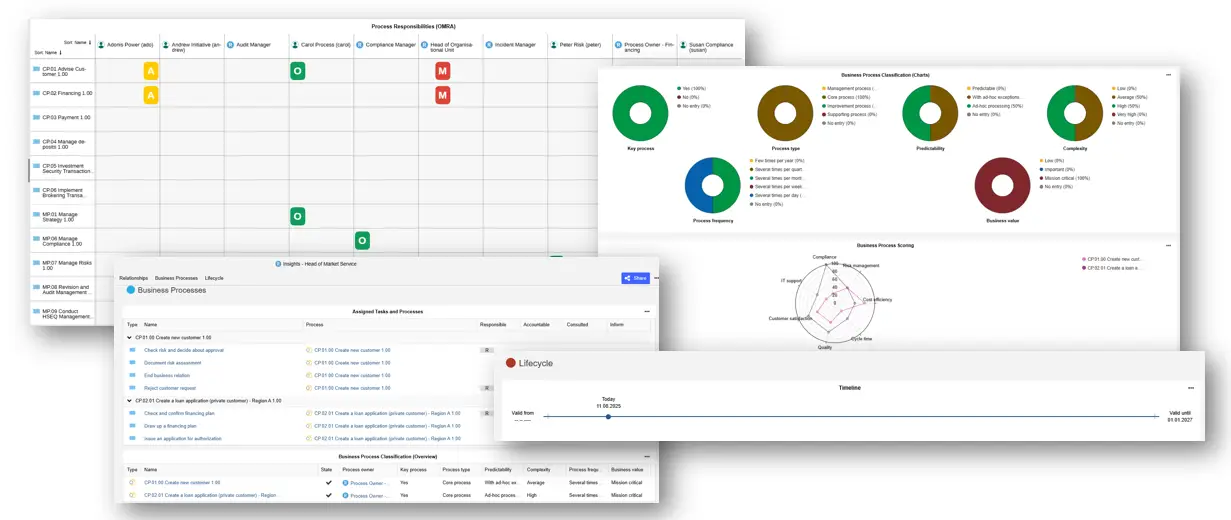Click the red M badge in the CP.02 Financing row
The image size is (1231, 520).
click(442, 95)
